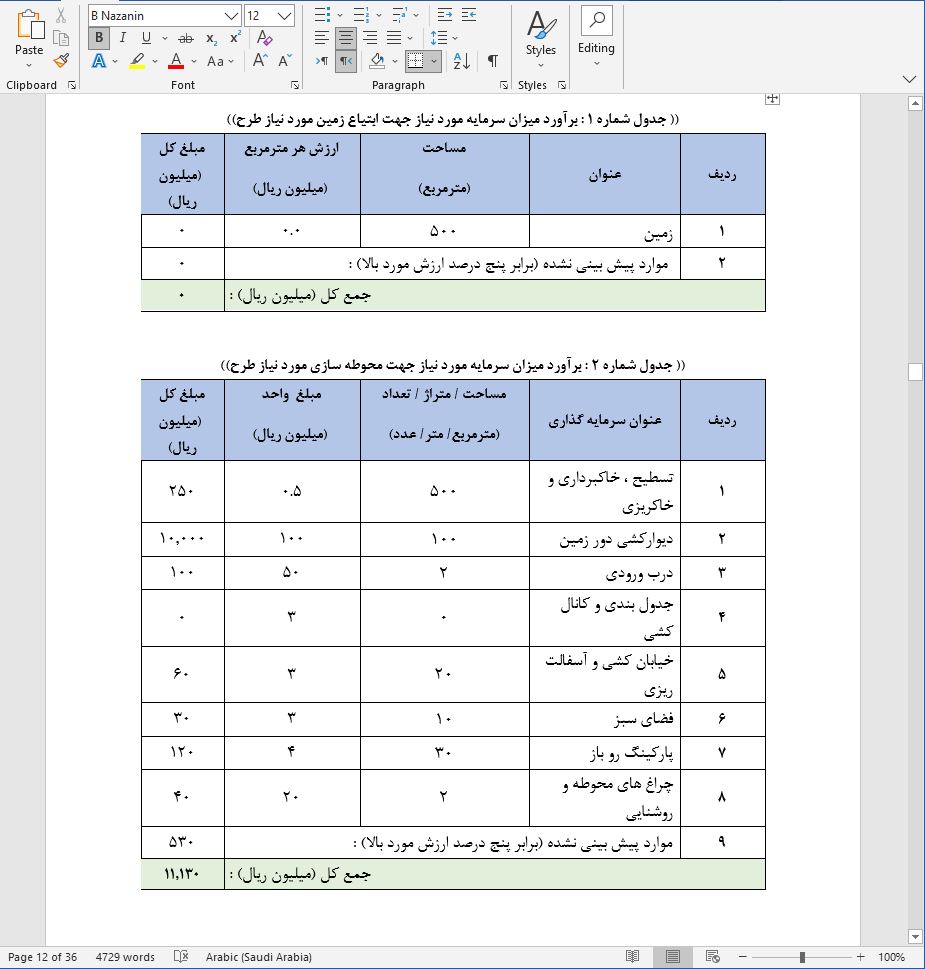Toggle left-to-right text direction
Screen dimensions: 925x969
319,60
